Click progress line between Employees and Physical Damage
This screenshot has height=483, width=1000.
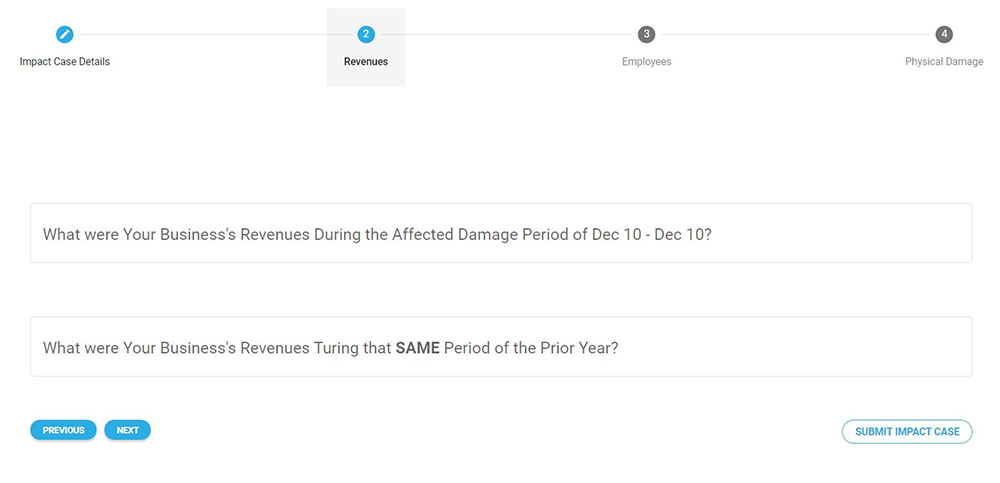tap(795, 35)
